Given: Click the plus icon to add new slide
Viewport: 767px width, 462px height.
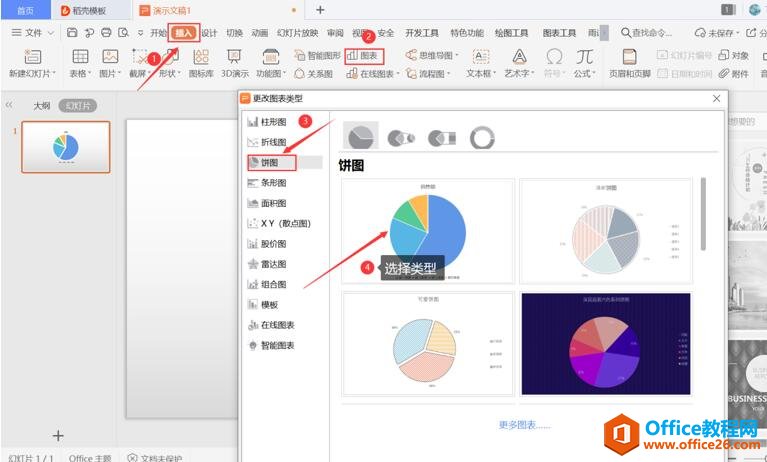Looking at the screenshot, I should point(58,436).
